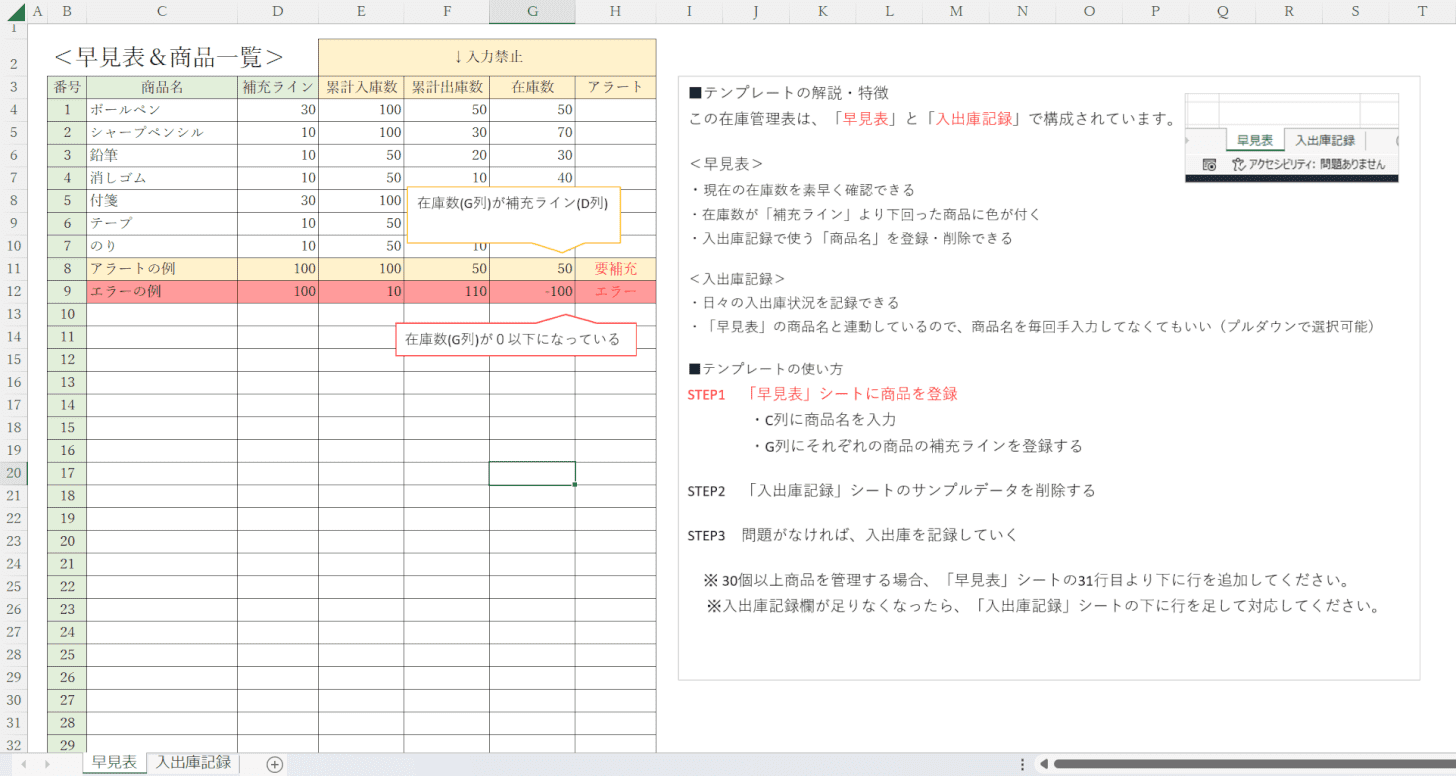Screen dimensions: 1456x776
Task: Switch to 入出庫記録 sheet tab
Action: (x=194, y=762)
